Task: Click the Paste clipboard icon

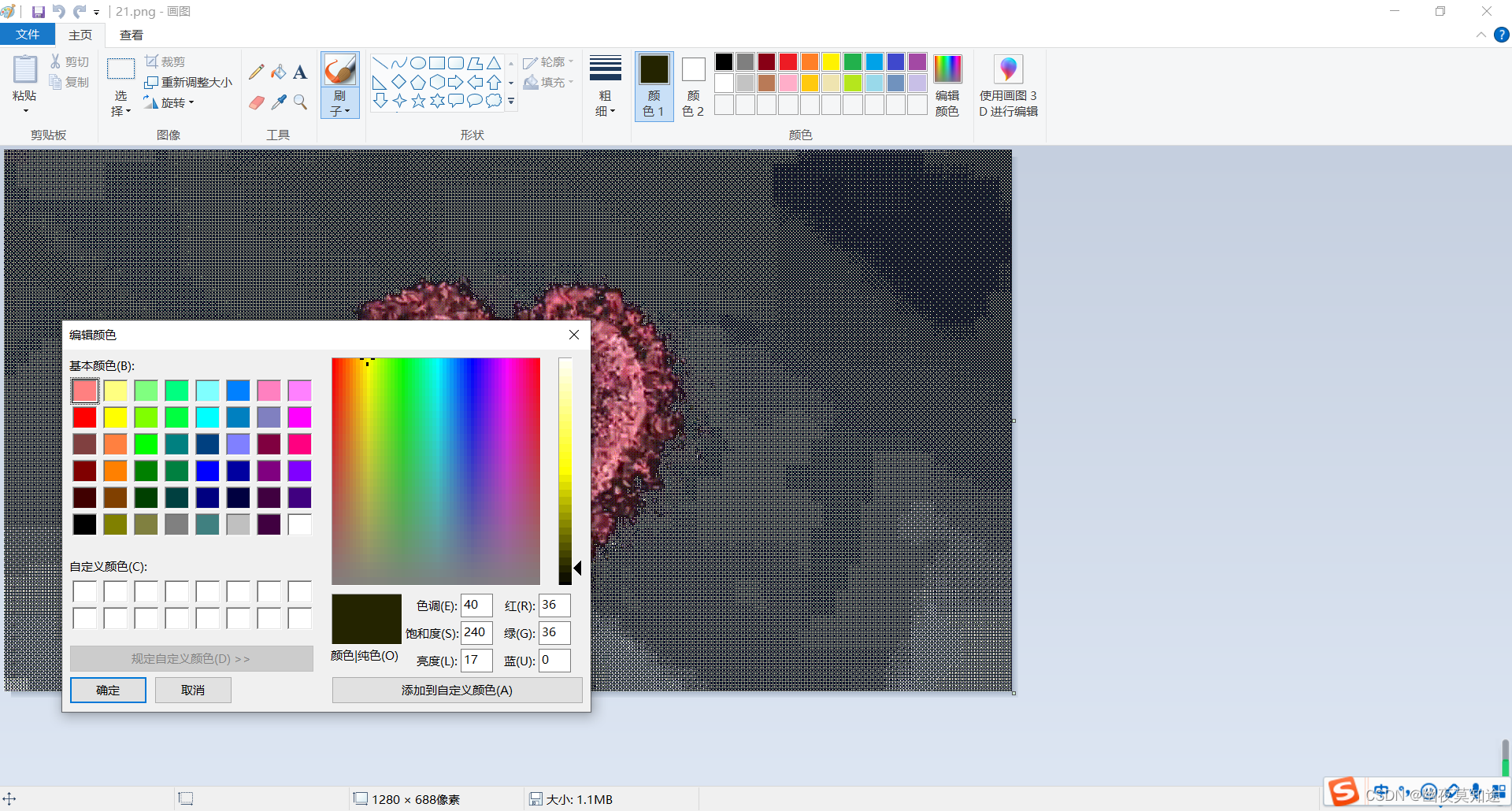Action: point(24,70)
